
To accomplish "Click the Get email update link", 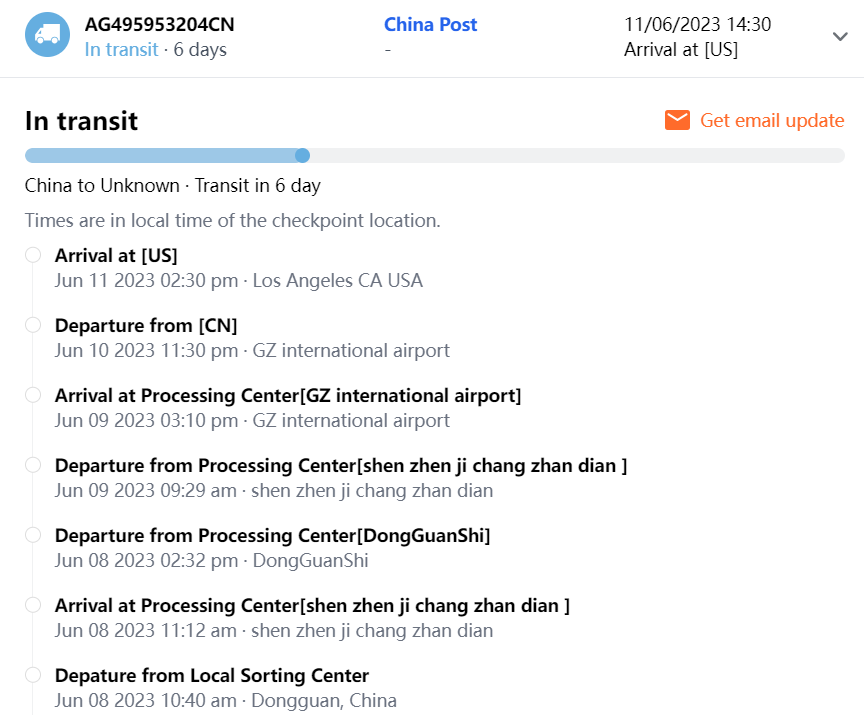I will pos(772,120).
